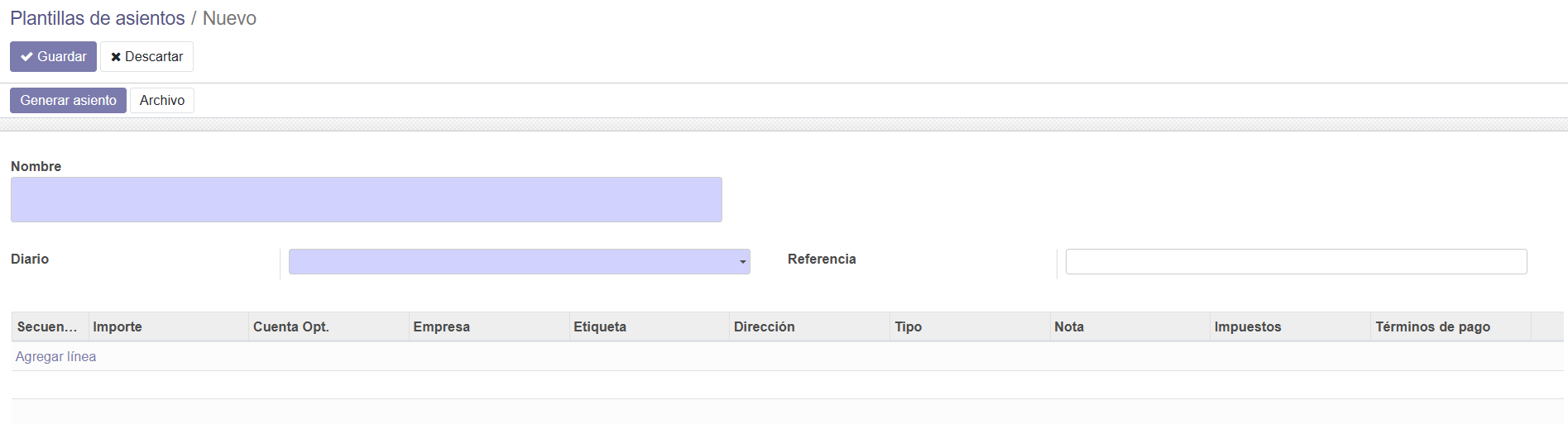Click into the Referencia input field
This screenshot has width=1568, height=424.
pyautogui.click(x=1295, y=262)
